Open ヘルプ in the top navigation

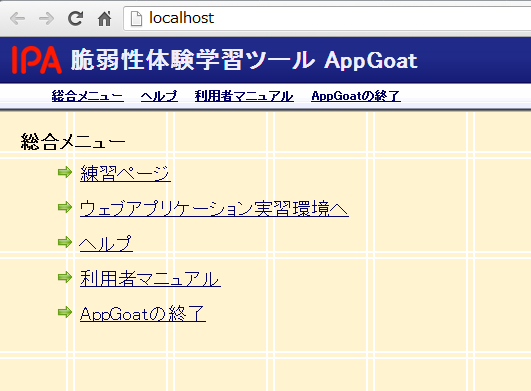click(x=159, y=96)
